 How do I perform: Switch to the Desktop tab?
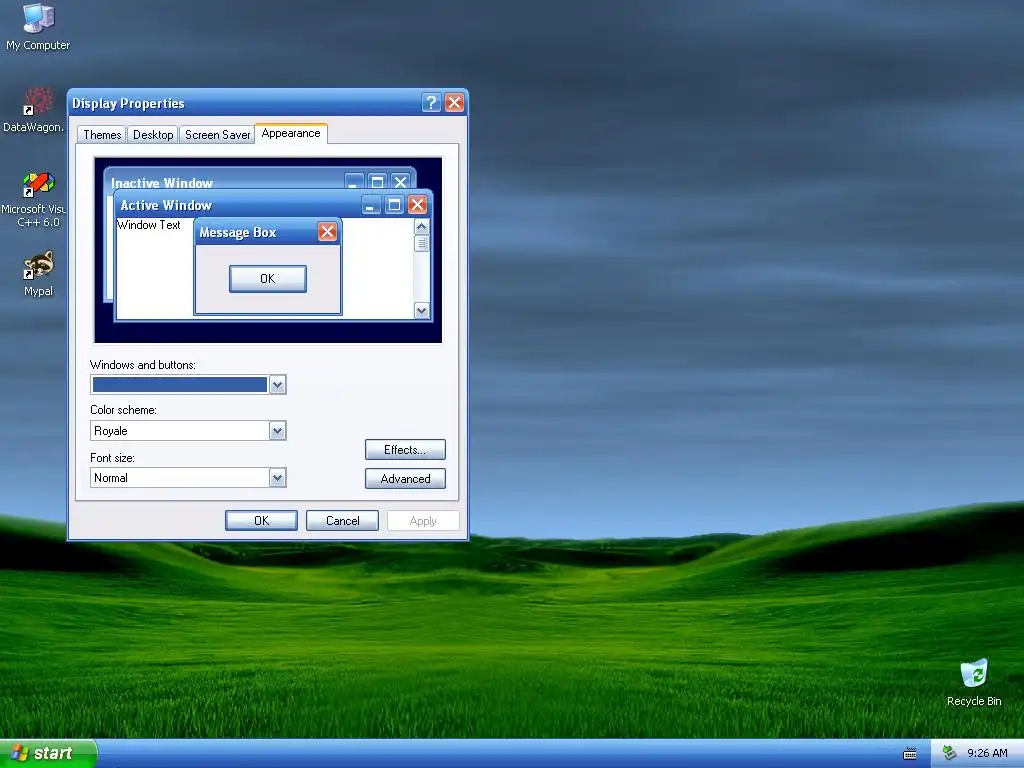click(153, 135)
